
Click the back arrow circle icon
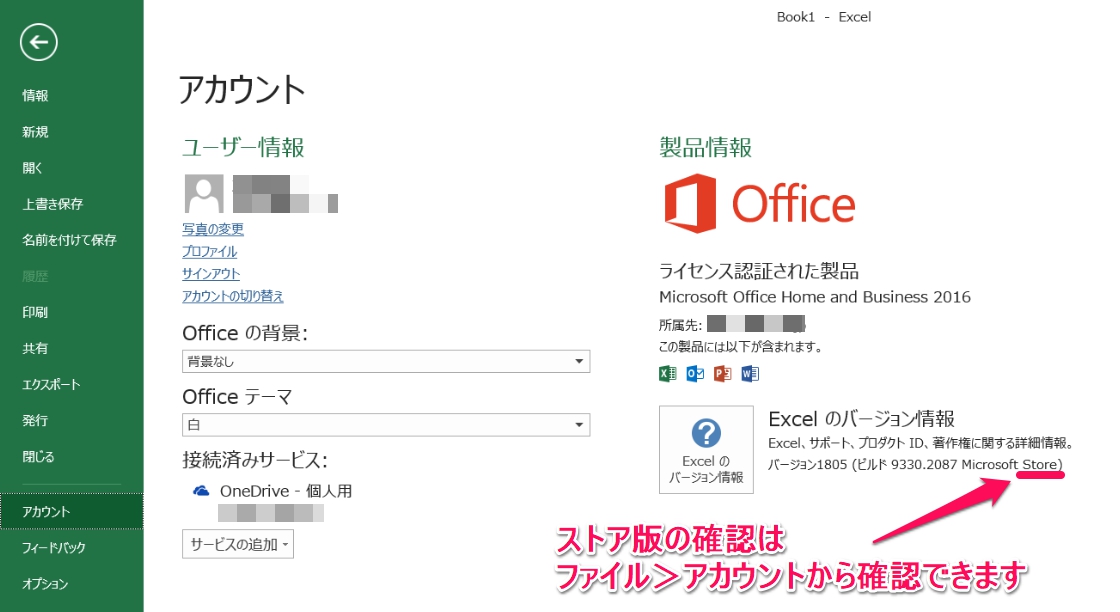(x=39, y=42)
